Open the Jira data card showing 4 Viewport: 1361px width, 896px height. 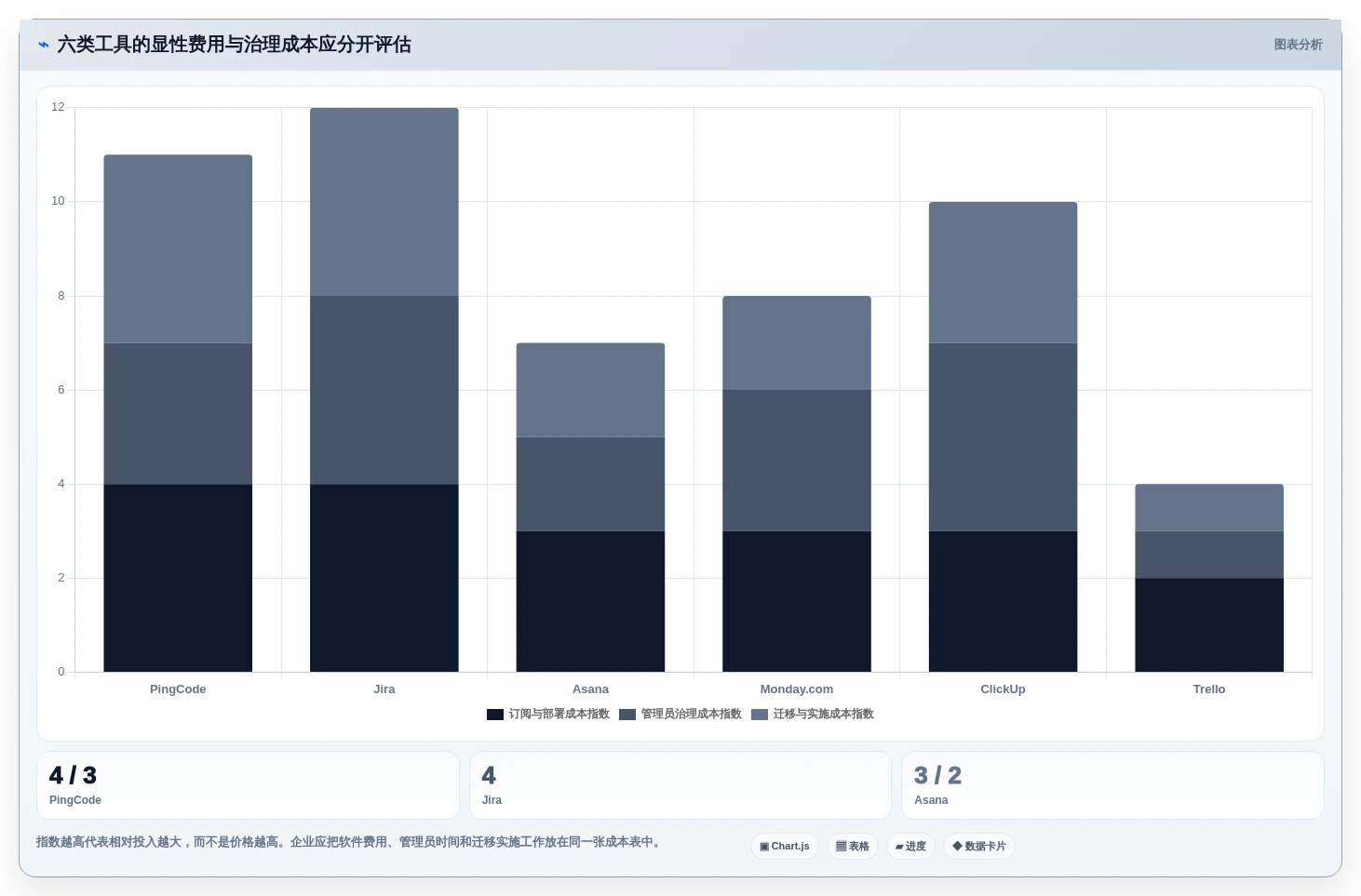click(x=680, y=785)
